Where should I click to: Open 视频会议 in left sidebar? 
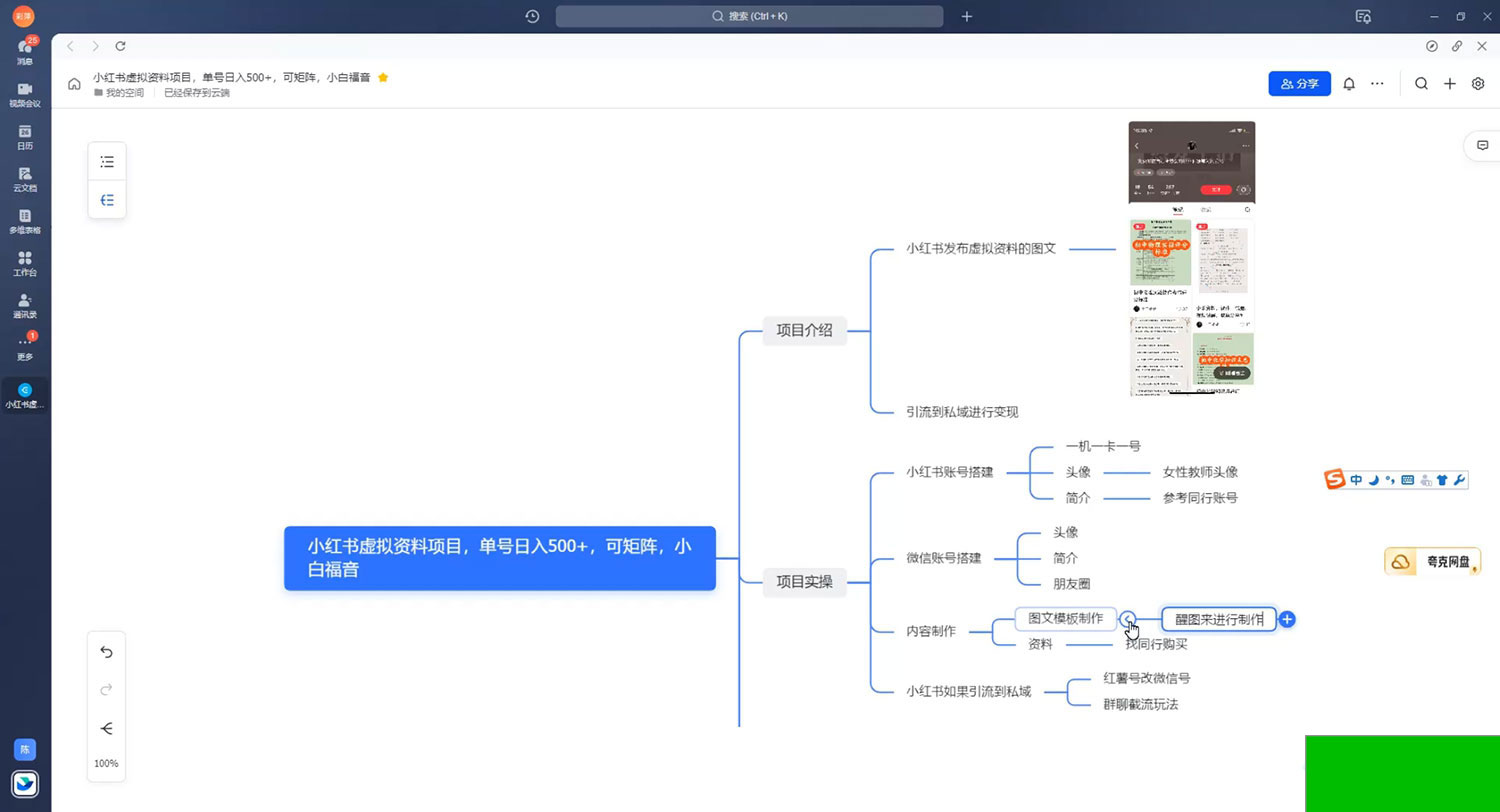(x=25, y=95)
